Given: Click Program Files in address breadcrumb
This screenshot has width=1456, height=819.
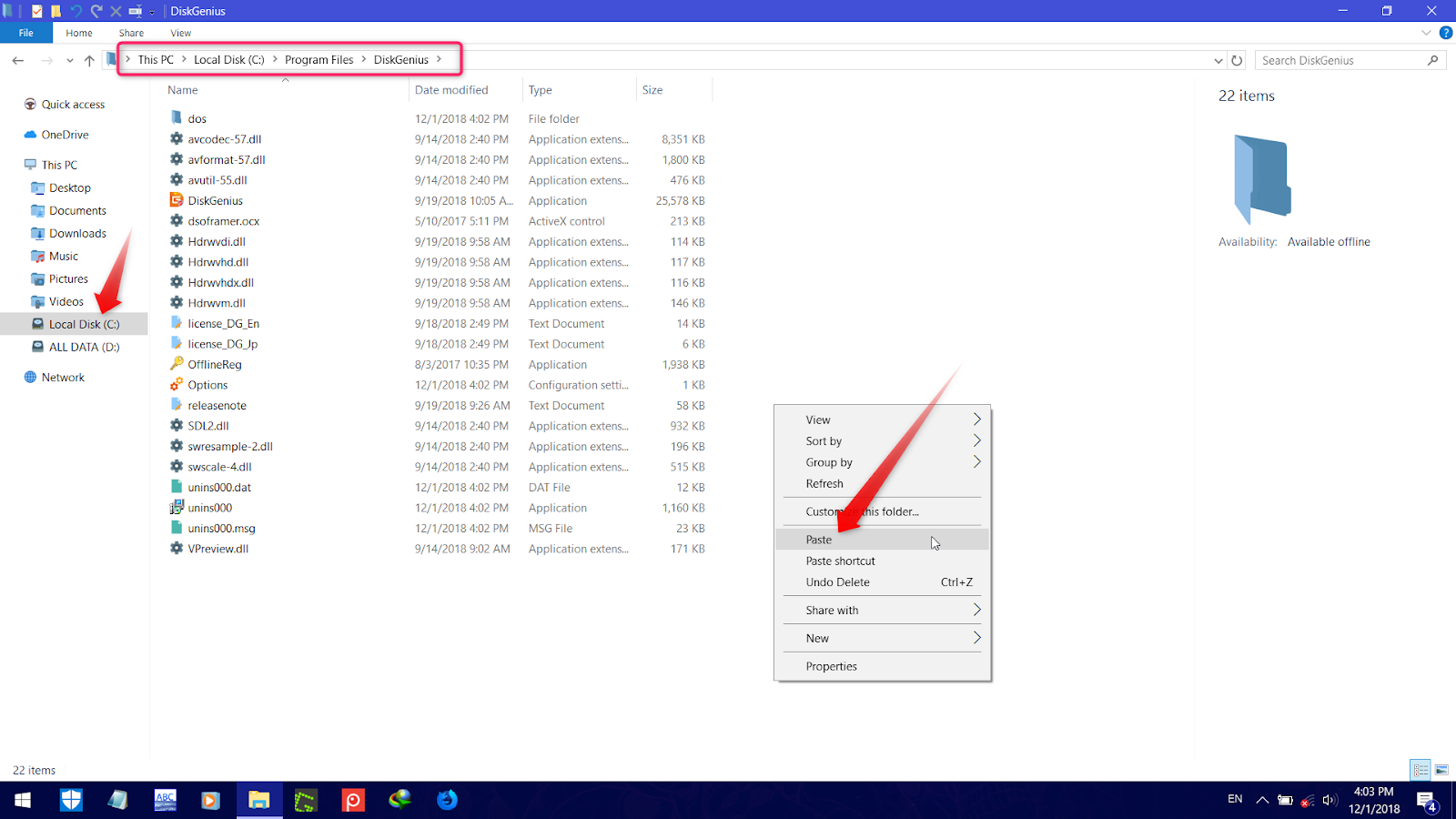Looking at the screenshot, I should pos(318,59).
